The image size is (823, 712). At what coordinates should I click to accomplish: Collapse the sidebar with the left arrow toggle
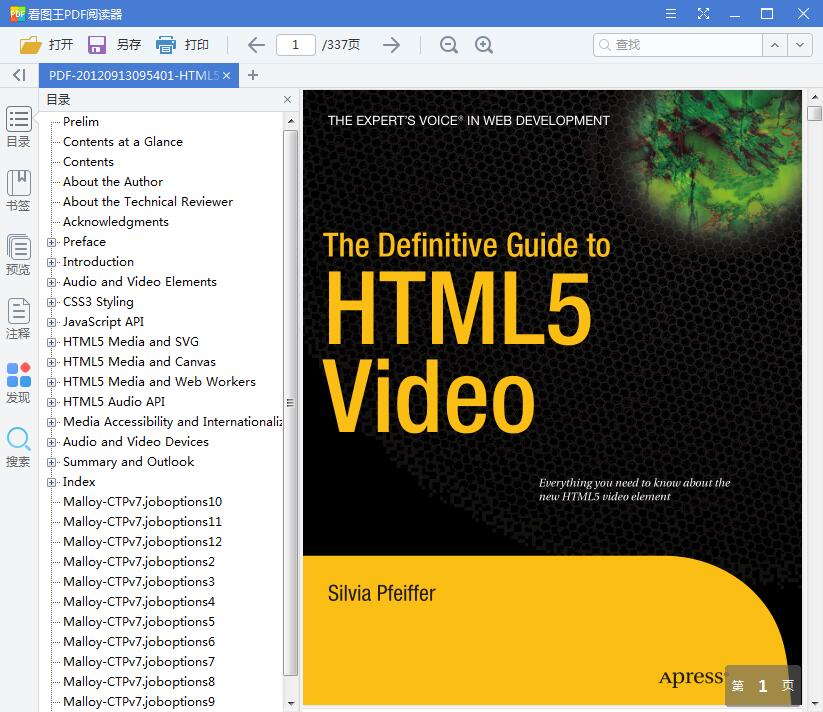18,75
